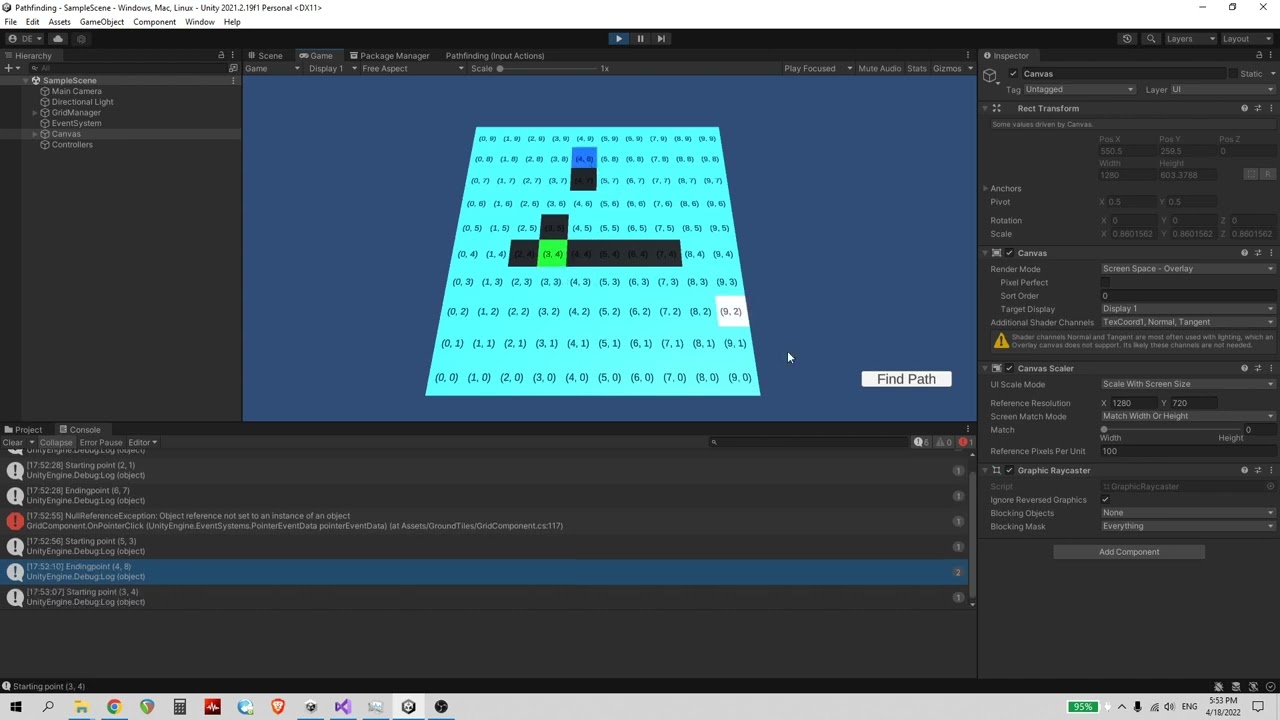The image size is (1280, 720).
Task: Toggle info message filter in Console
Action: pyautogui.click(x=921, y=442)
